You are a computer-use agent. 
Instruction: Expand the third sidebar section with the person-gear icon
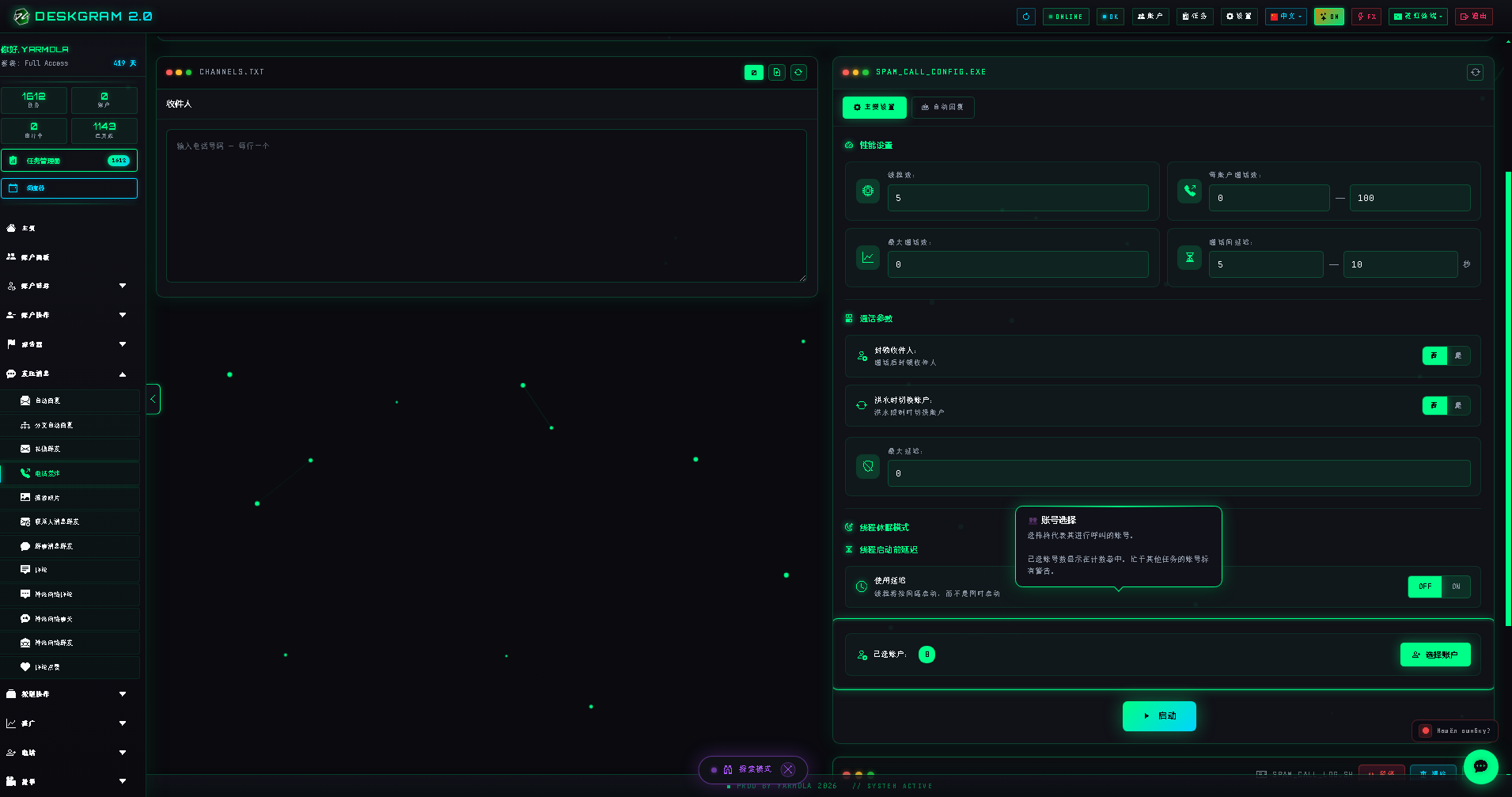pyautogui.click(x=70, y=286)
